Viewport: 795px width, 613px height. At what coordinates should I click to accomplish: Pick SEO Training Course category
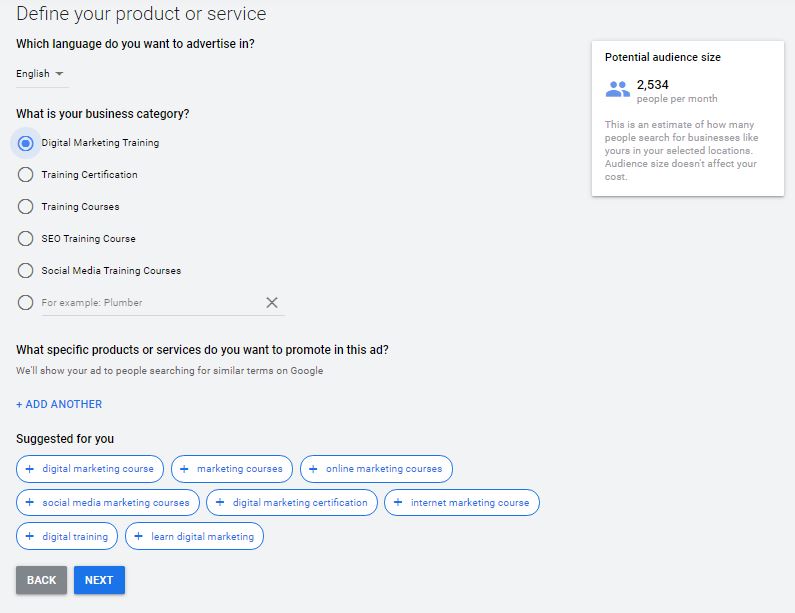(x=26, y=239)
